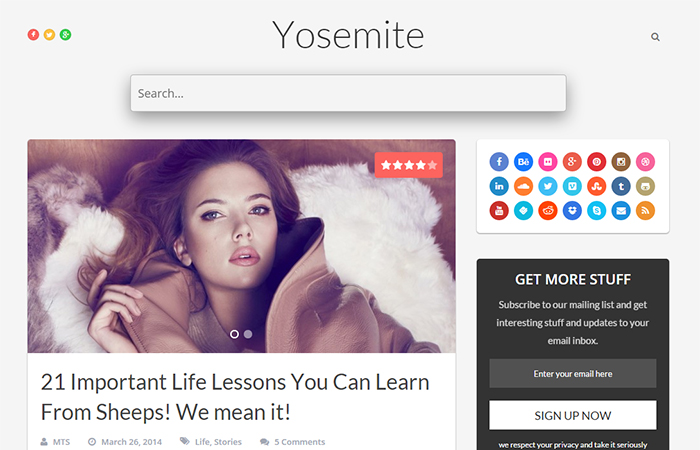Open the YouTube channel icon

[499, 211]
